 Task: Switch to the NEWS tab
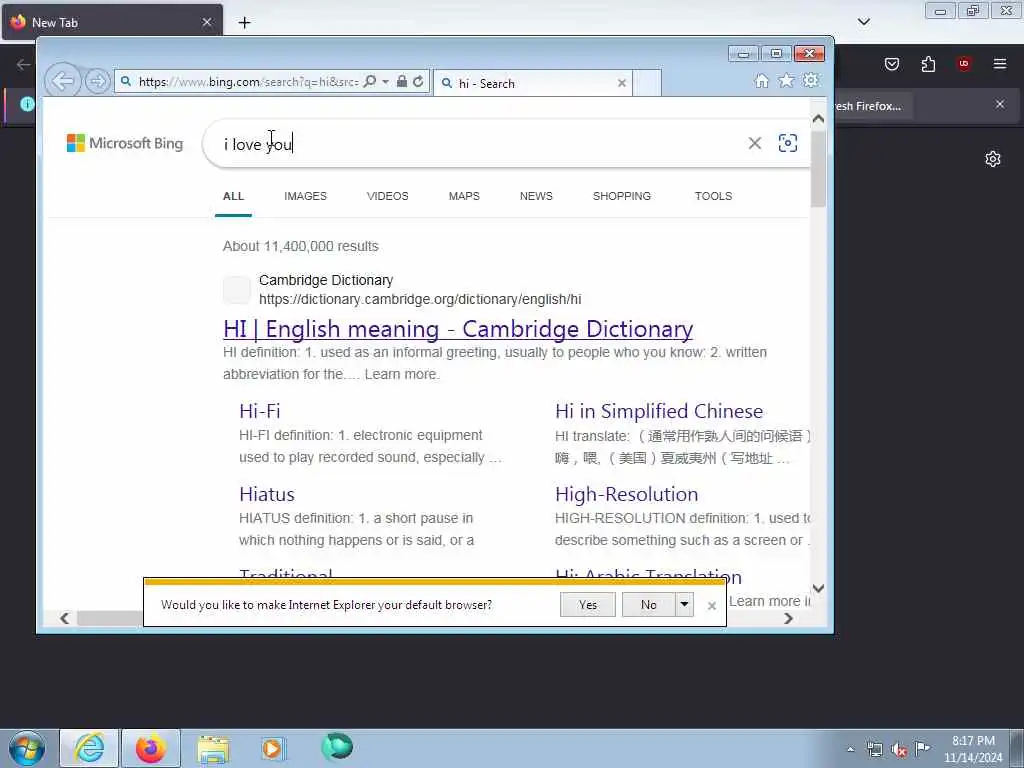(536, 196)
